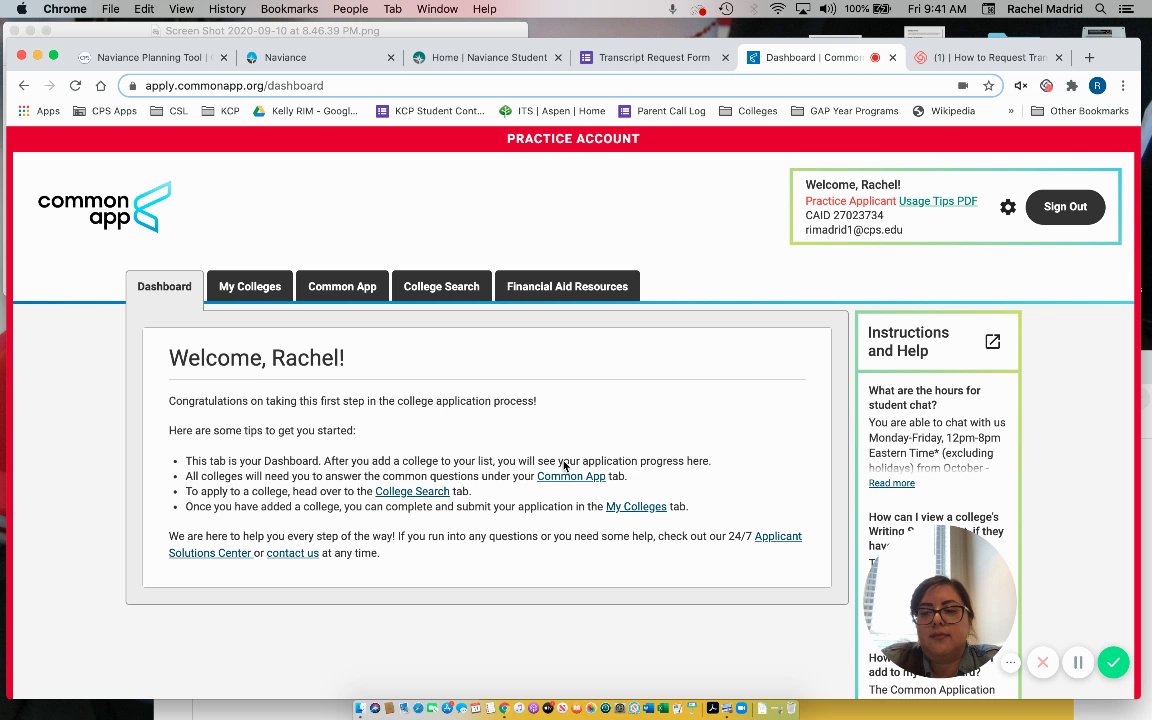Click the webcam video bubble
This screenshot has height=720, width=1152.
pyautogui.click(x=941, y=601)
